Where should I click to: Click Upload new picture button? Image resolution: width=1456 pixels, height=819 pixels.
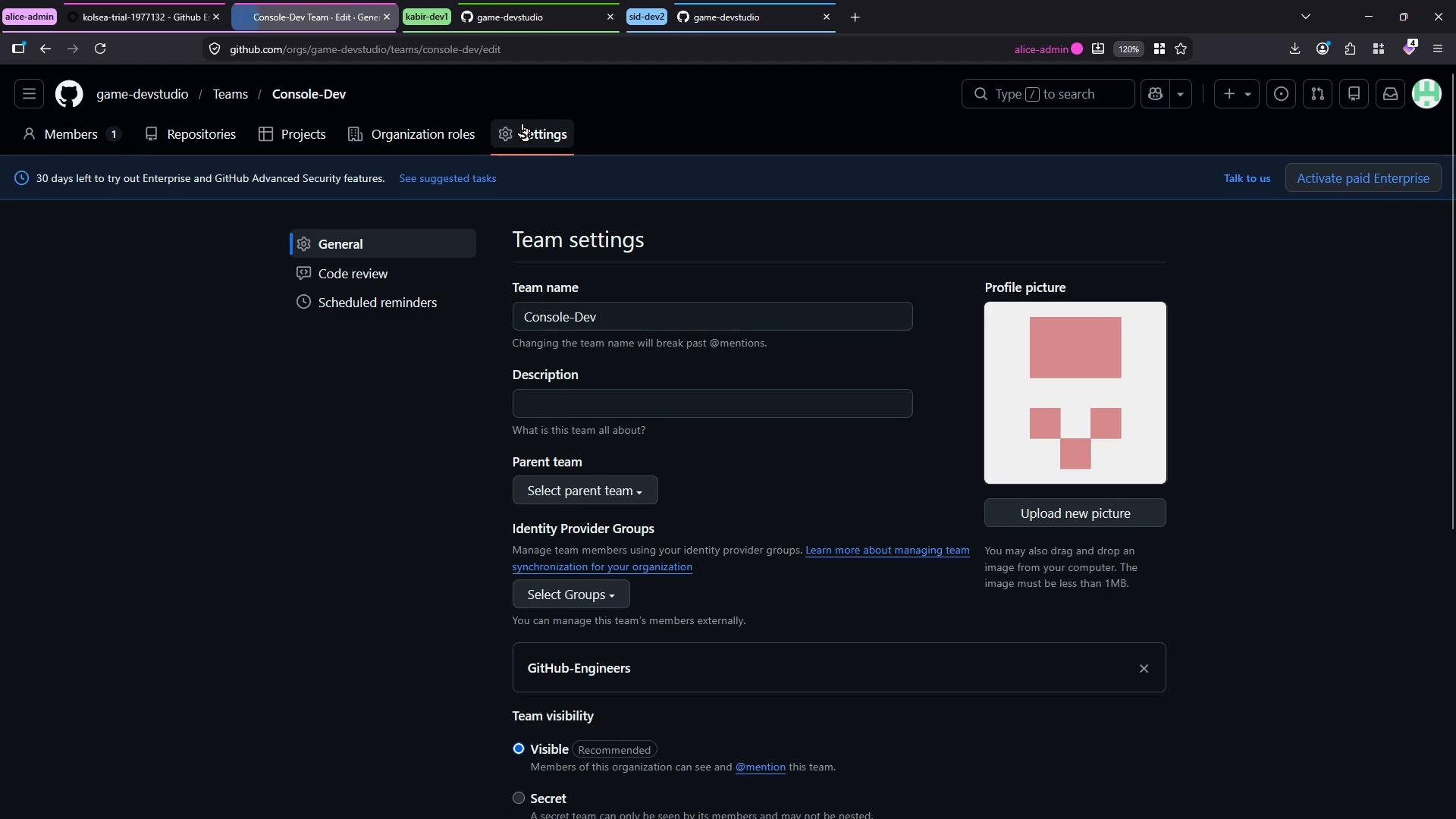1075,513
